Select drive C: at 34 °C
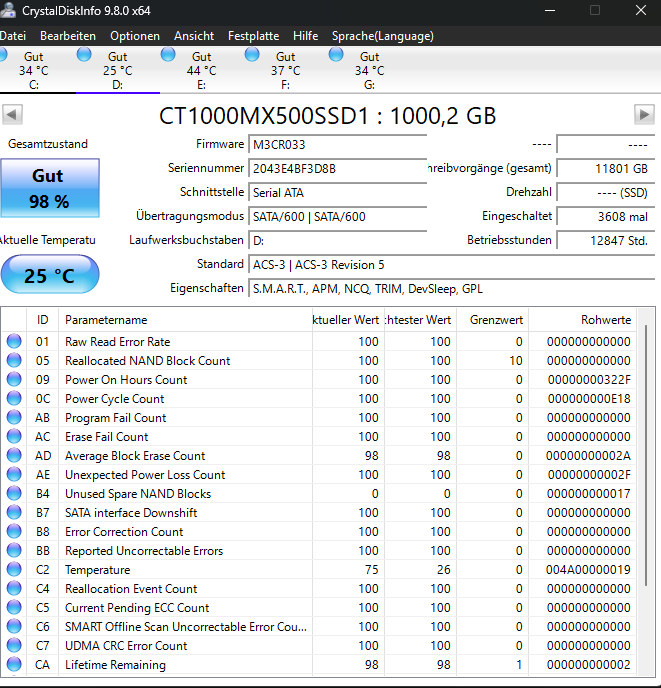 tap(34, 70)
